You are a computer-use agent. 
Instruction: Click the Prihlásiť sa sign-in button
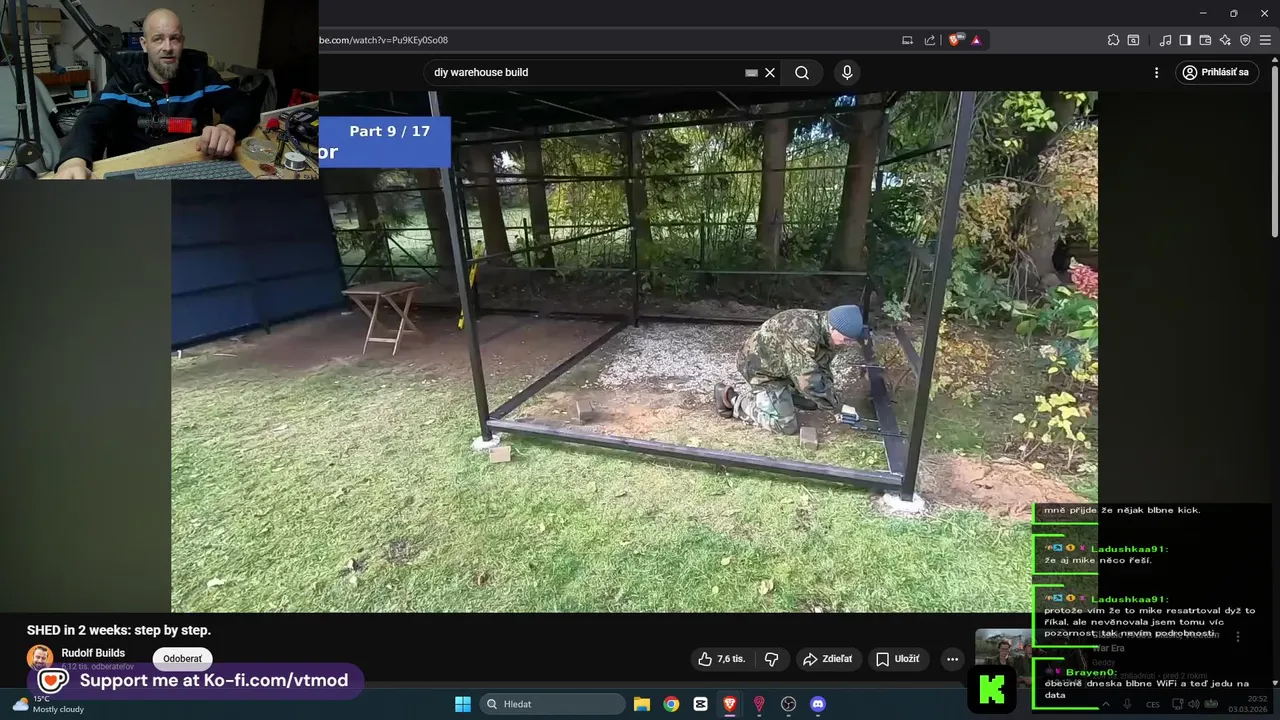[1216, 72]
